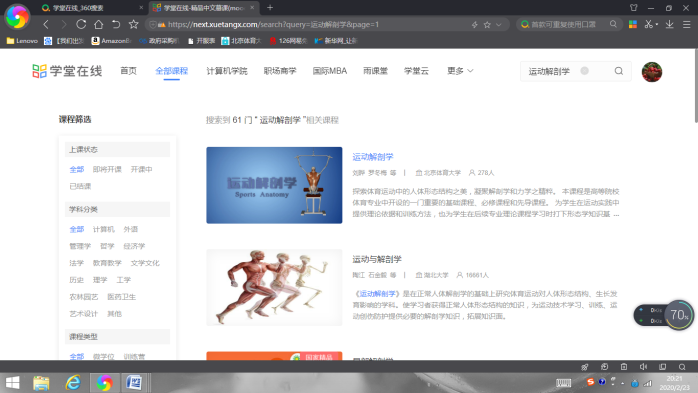Image resolution: width=698 pixels, height=393 pixels.
Task: Open the Sports Anatomy course thumbnail
Action: (274, 185)
